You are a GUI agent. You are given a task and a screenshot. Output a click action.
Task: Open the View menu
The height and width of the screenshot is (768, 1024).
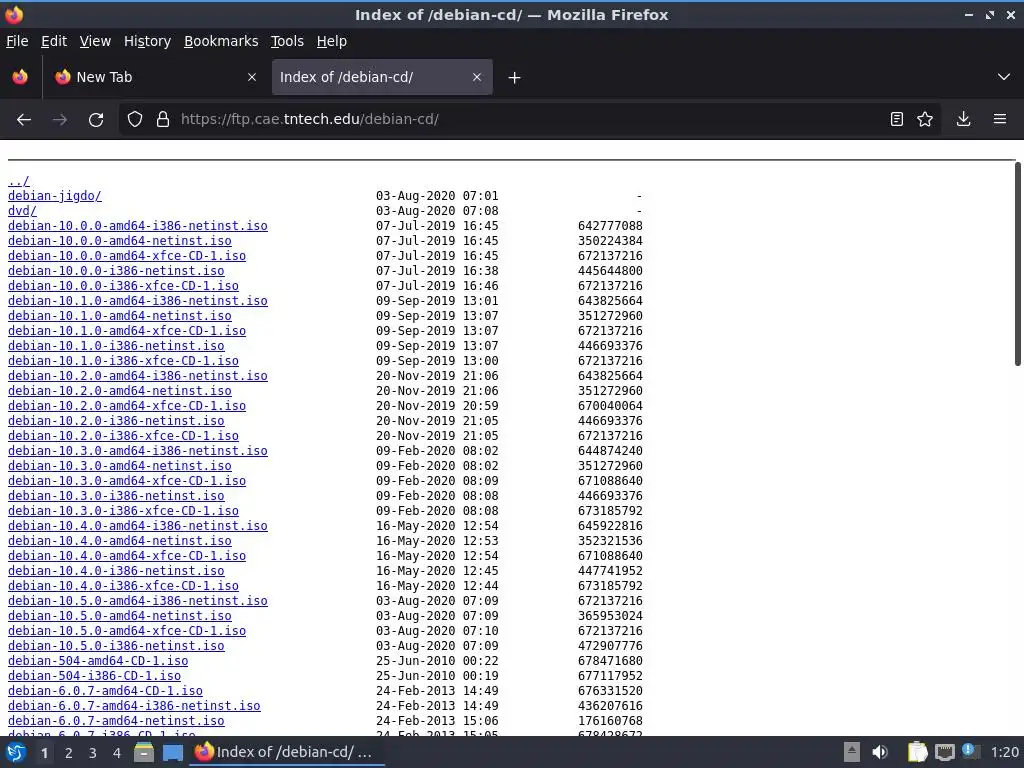pyautogui.click(x=95, y=41)
